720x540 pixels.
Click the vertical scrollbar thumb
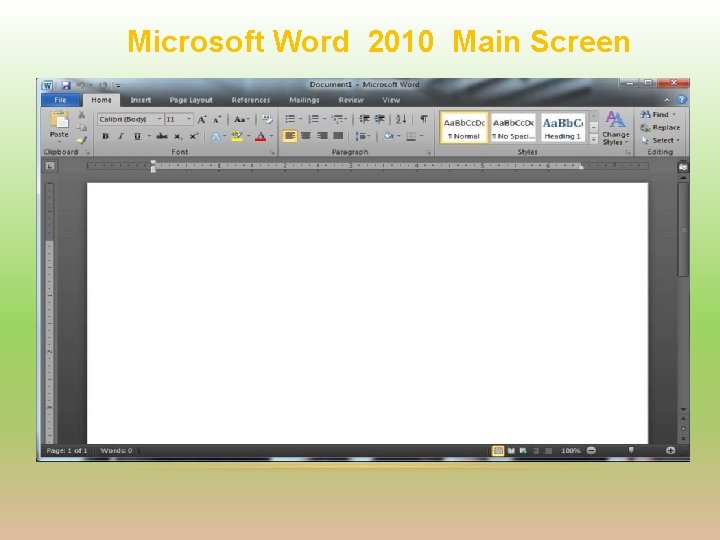tap(683, 229)
